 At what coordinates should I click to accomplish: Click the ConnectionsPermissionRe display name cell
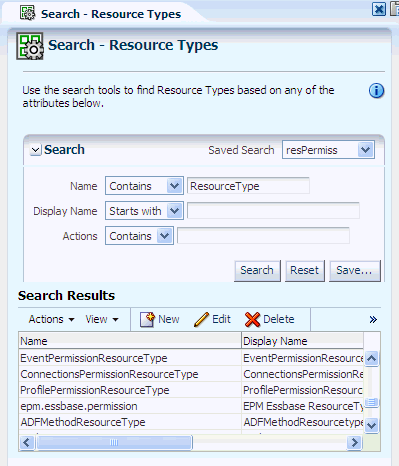pyautogui.click(x=303, y=374)
